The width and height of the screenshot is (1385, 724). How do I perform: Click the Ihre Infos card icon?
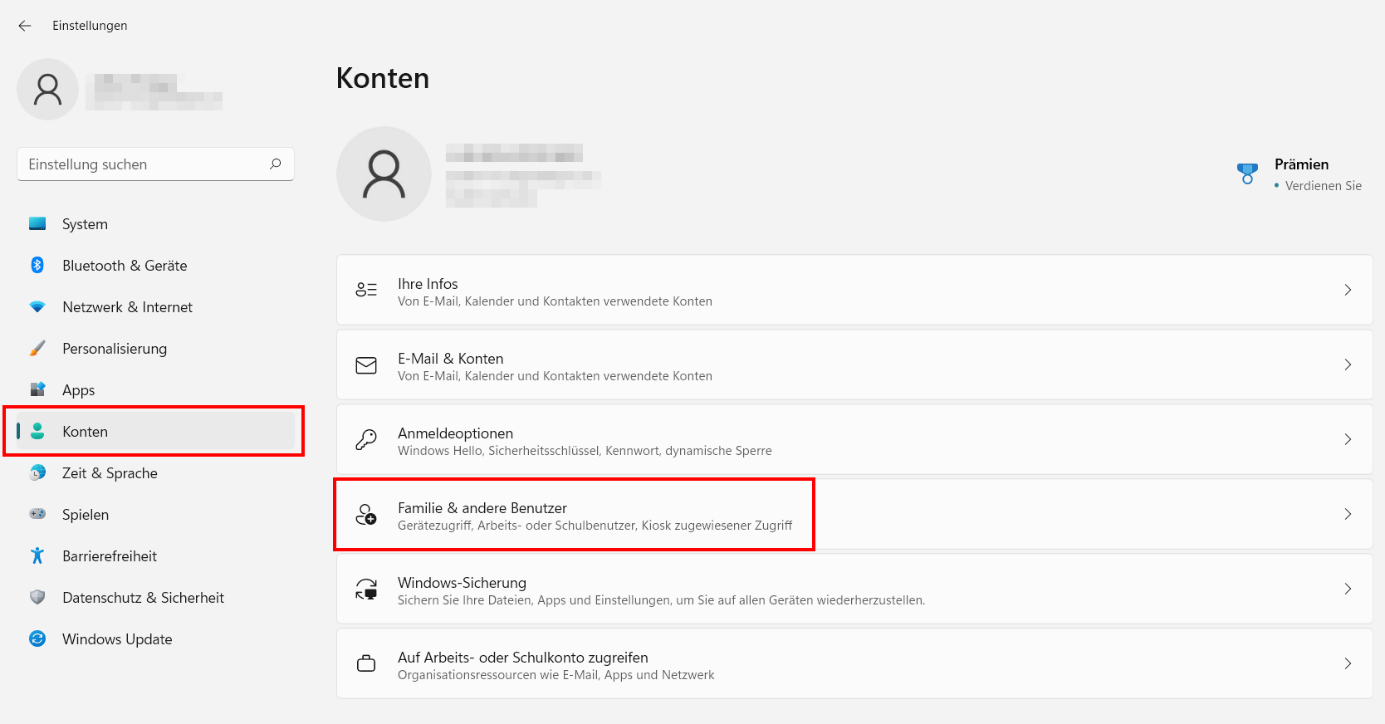366,290
